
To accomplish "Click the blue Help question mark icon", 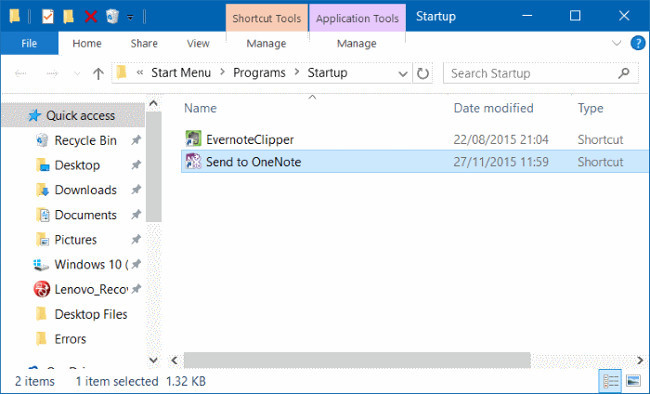I will [638, 43].
